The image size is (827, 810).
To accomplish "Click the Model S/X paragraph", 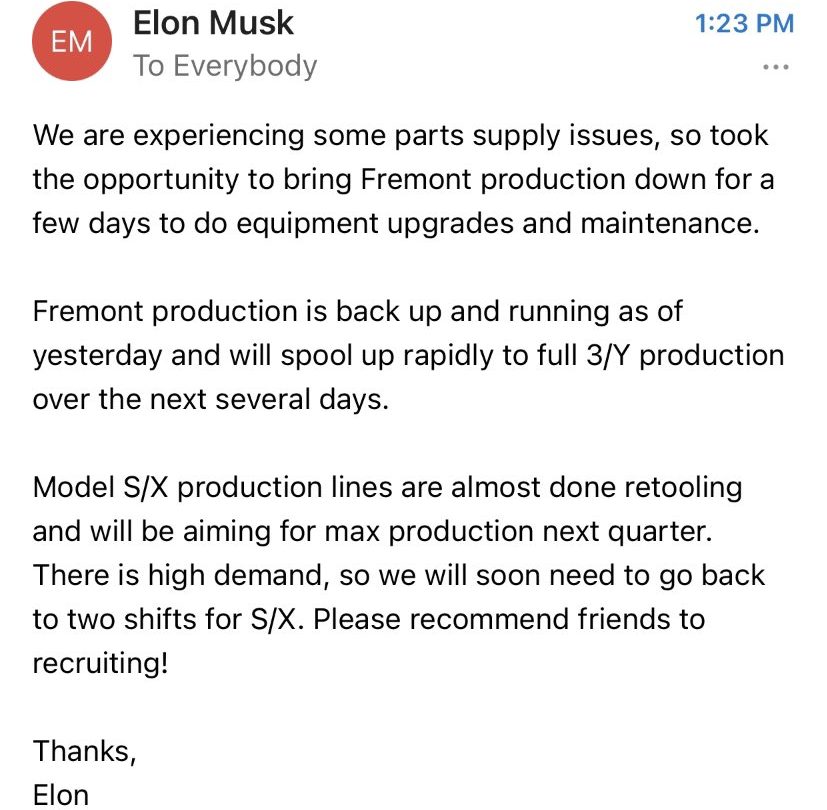I will (400, 575).
